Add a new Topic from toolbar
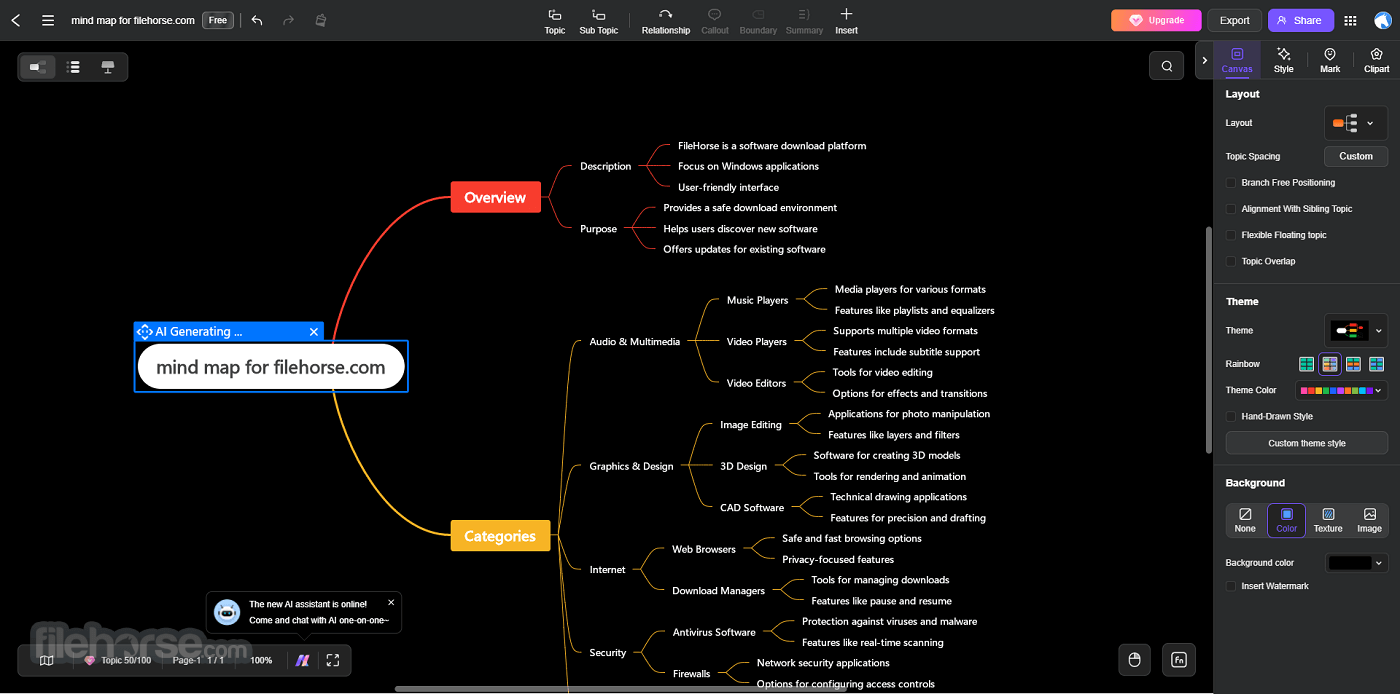 click(x=555, y=21)
